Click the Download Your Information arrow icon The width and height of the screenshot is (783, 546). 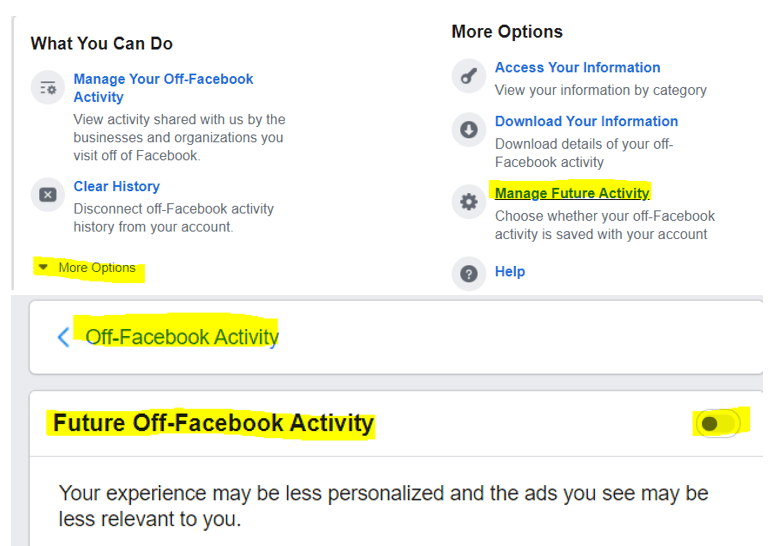(x=468, y=130)
